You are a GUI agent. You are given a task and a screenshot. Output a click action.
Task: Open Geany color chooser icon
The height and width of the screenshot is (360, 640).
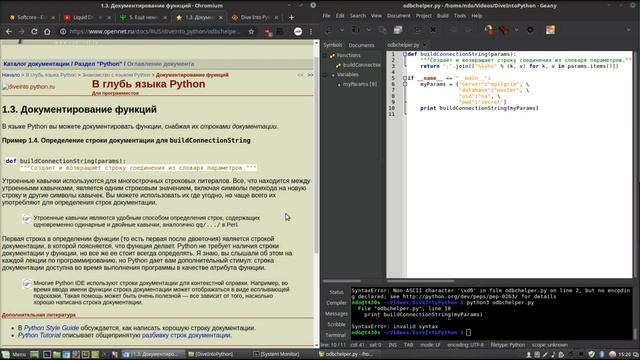[x=550, y=30]
